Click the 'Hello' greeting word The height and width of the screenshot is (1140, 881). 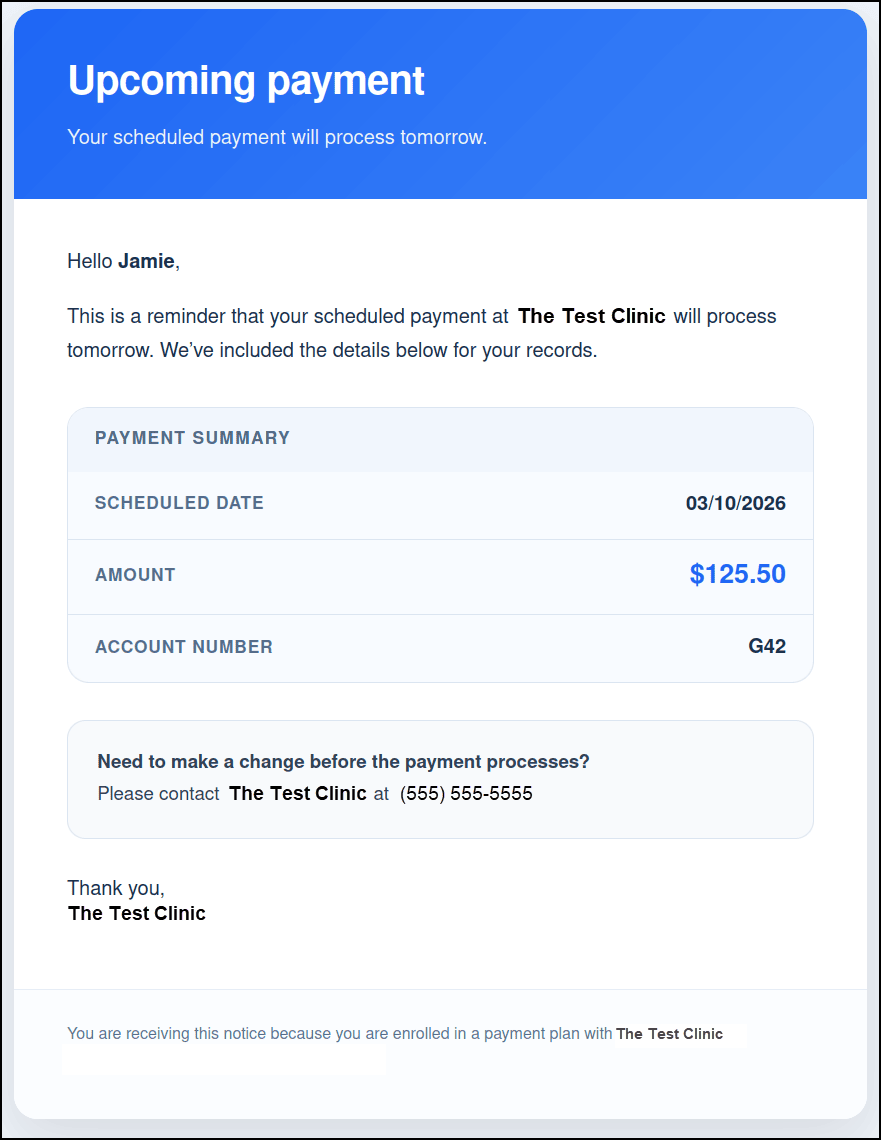click(x=90, y=262)
